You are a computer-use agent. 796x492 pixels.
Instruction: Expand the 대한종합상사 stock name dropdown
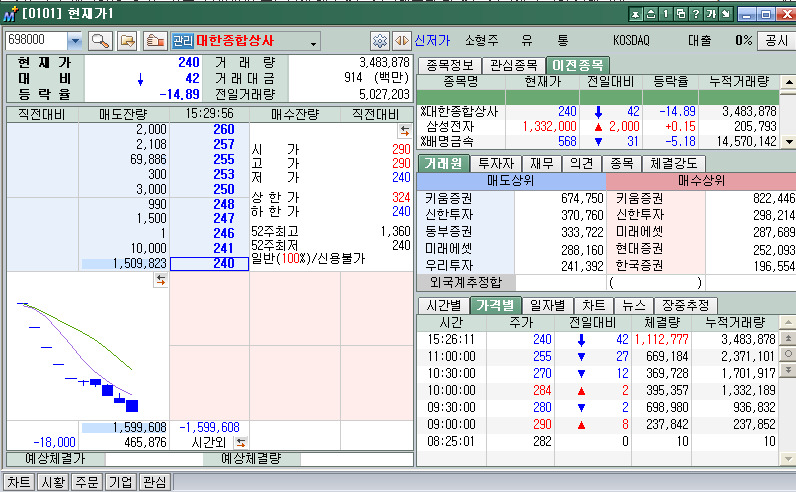pyautogui.click(x=313, y=44)
